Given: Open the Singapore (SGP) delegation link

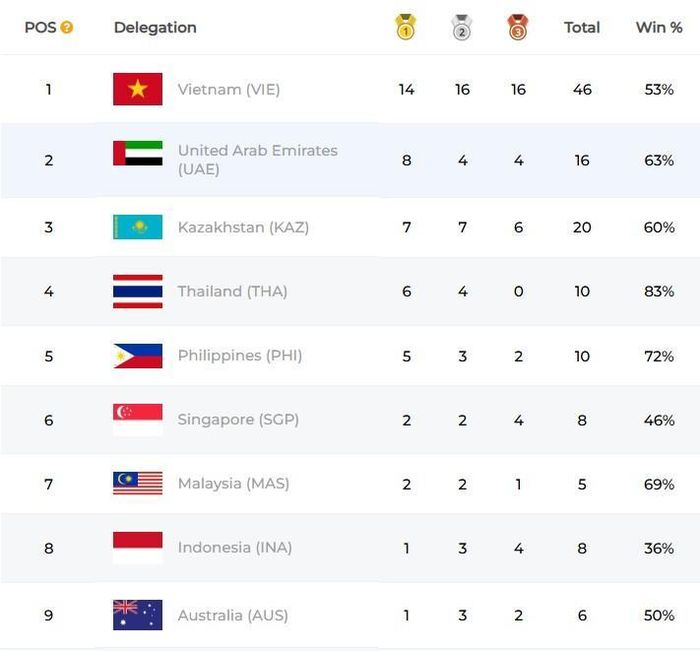Looking at the screenshot, I should [238, 420].
